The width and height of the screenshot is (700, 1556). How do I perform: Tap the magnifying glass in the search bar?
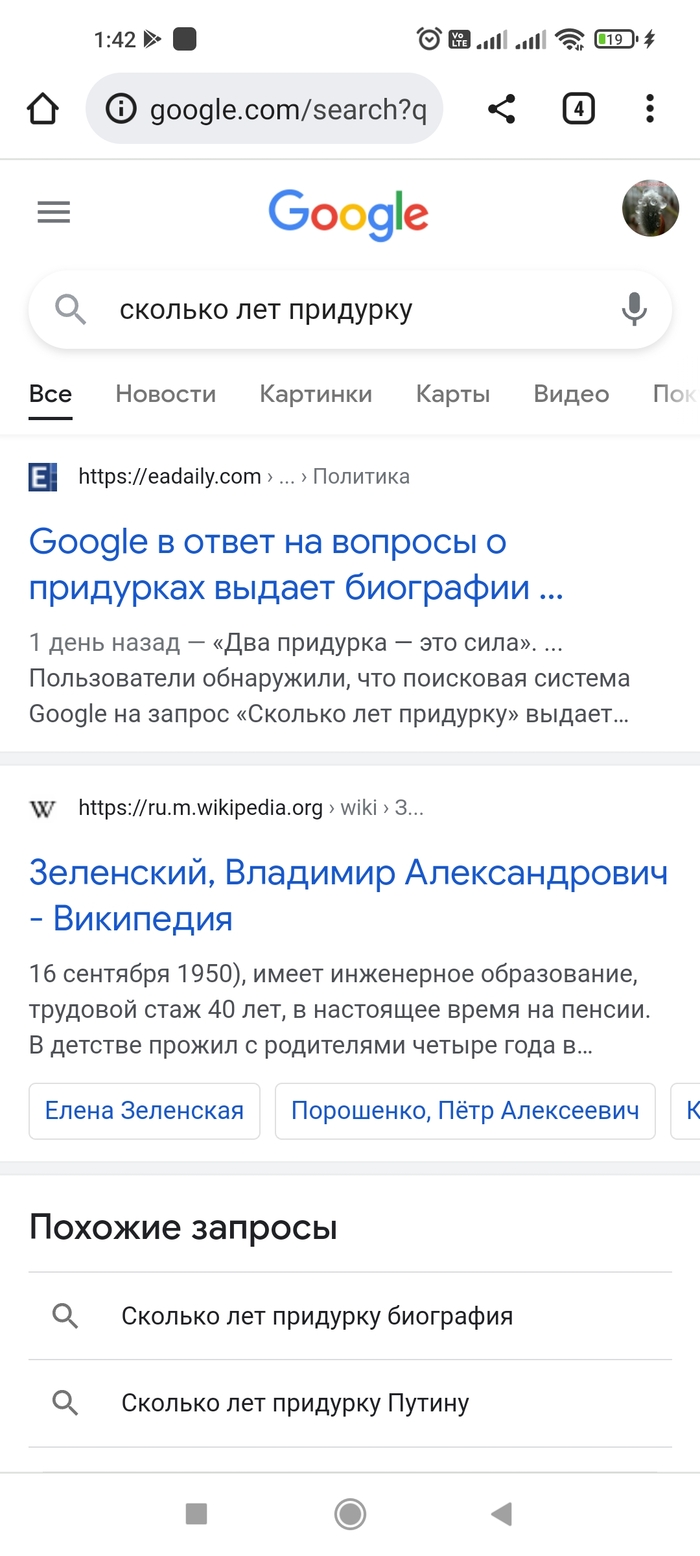pyautogui.click(x=70, y=309)
